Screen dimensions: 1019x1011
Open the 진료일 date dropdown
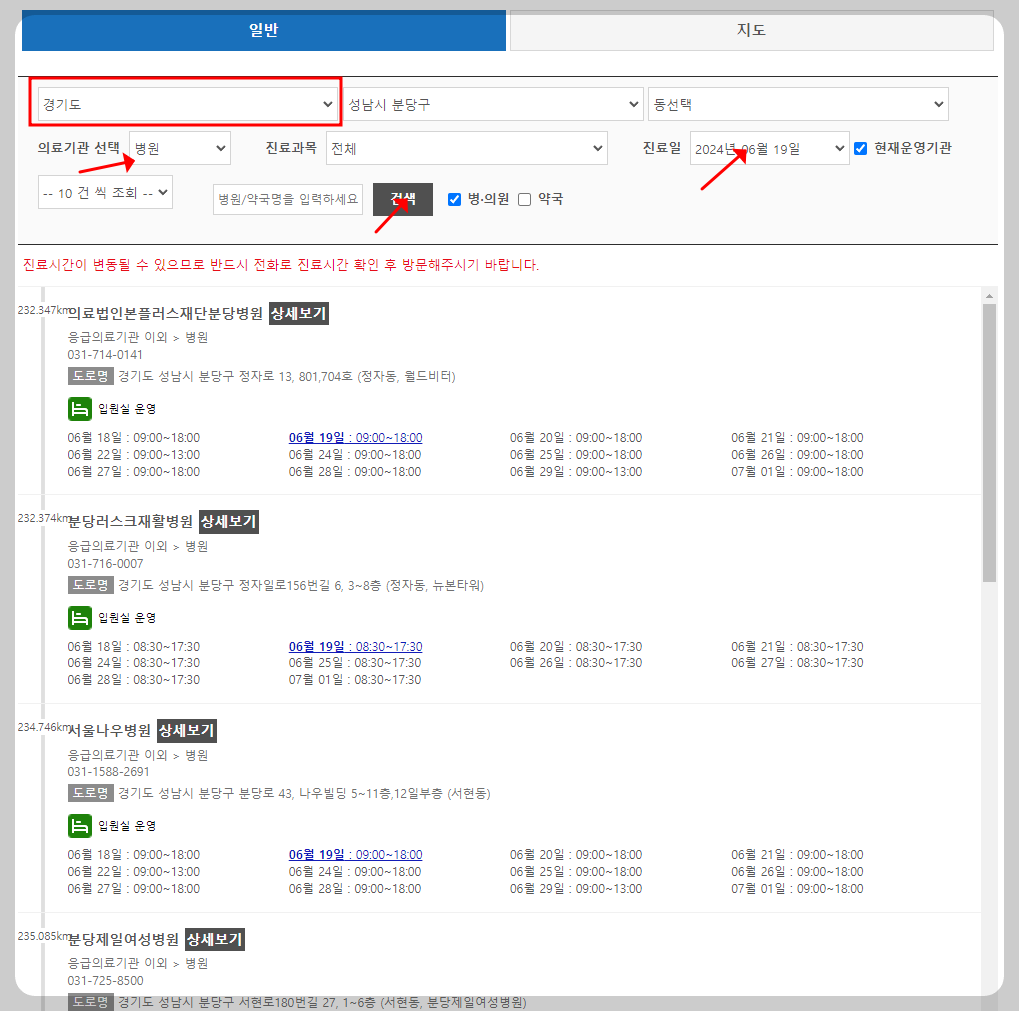tap(769, 148)
